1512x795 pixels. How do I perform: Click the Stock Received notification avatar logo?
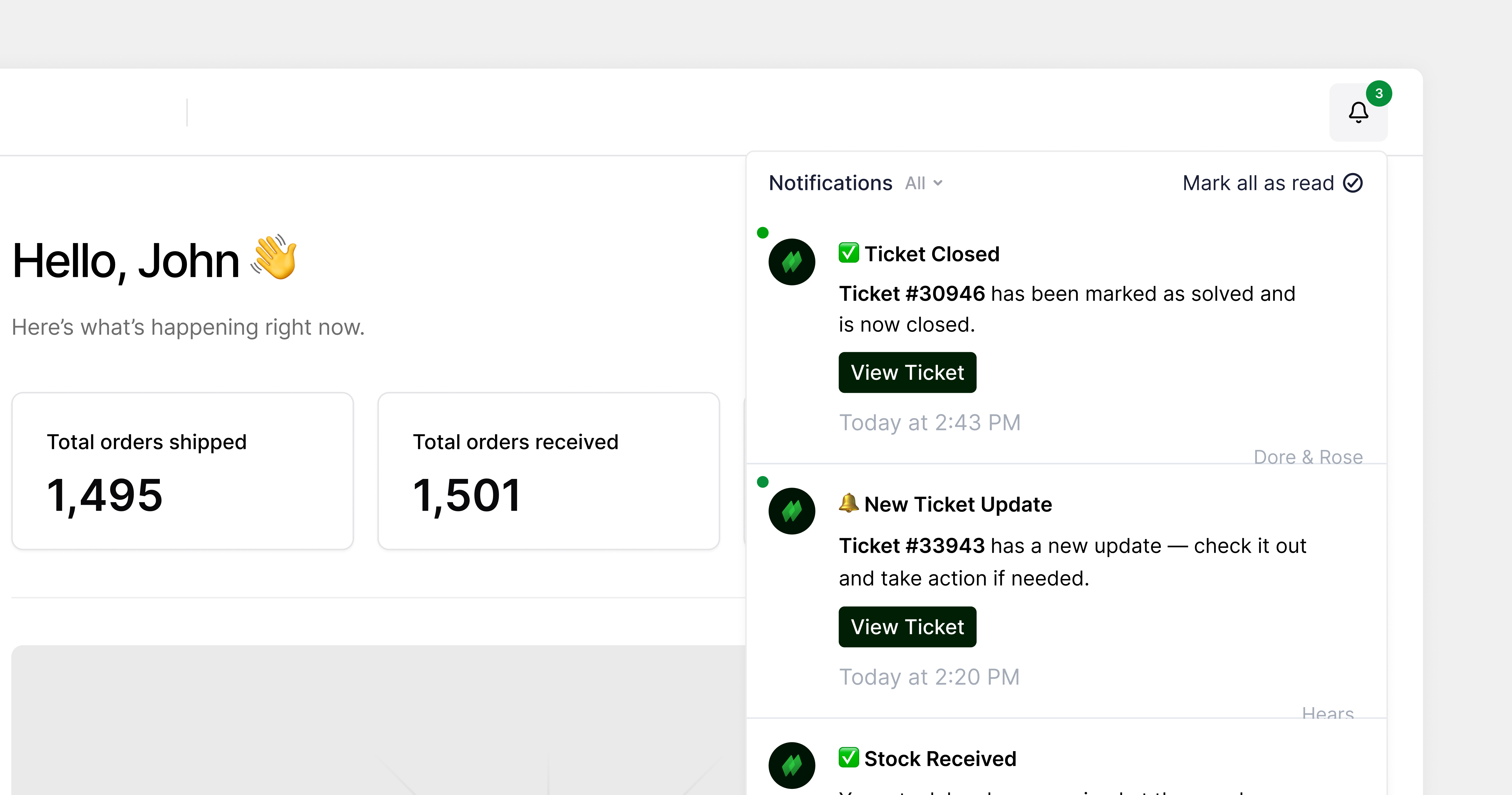(791, 764)
